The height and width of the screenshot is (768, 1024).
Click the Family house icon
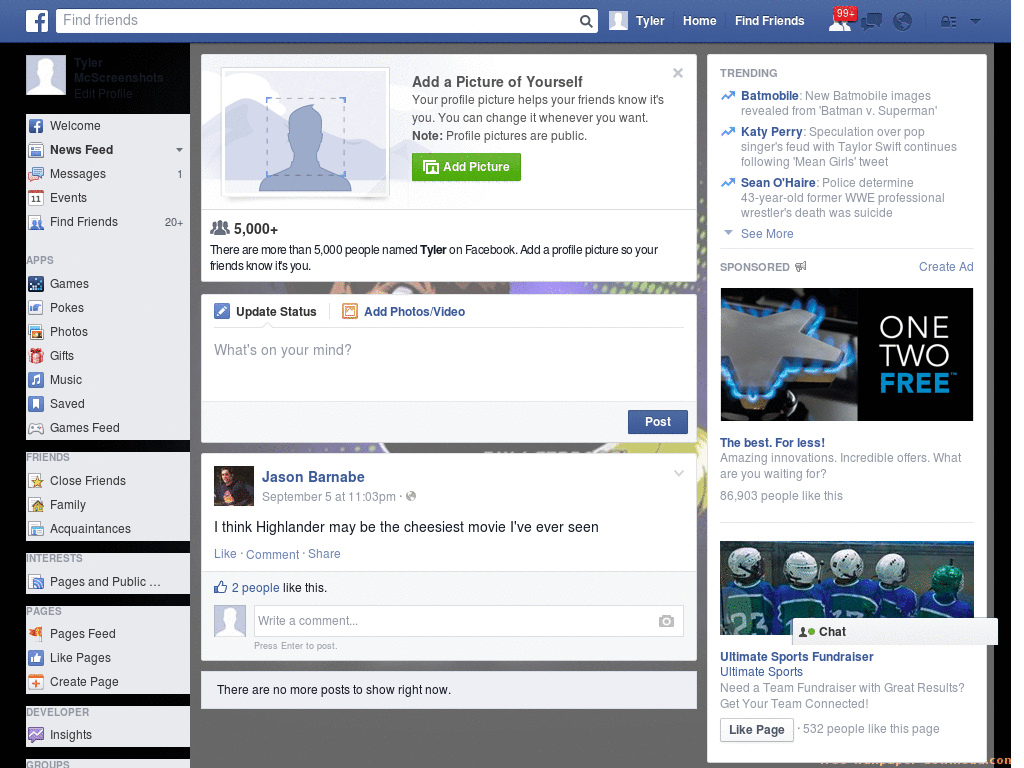point(36,505)
